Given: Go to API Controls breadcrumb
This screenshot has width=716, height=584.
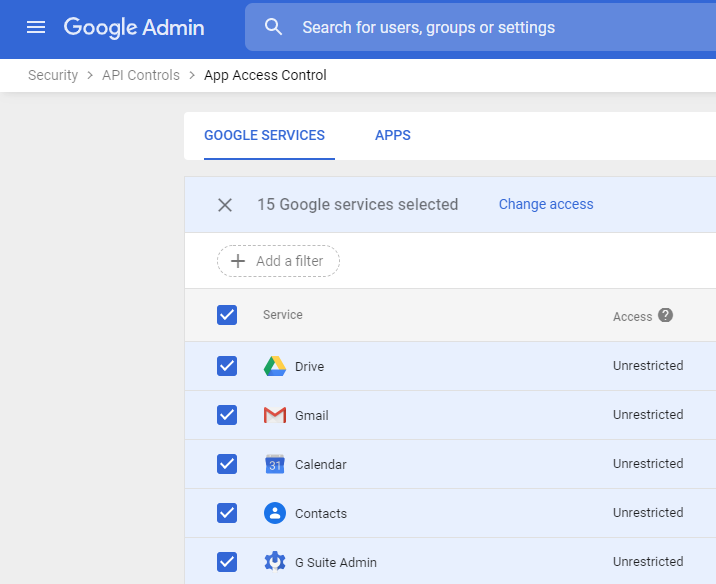Looking at the screenshot, I should [141, 75].
